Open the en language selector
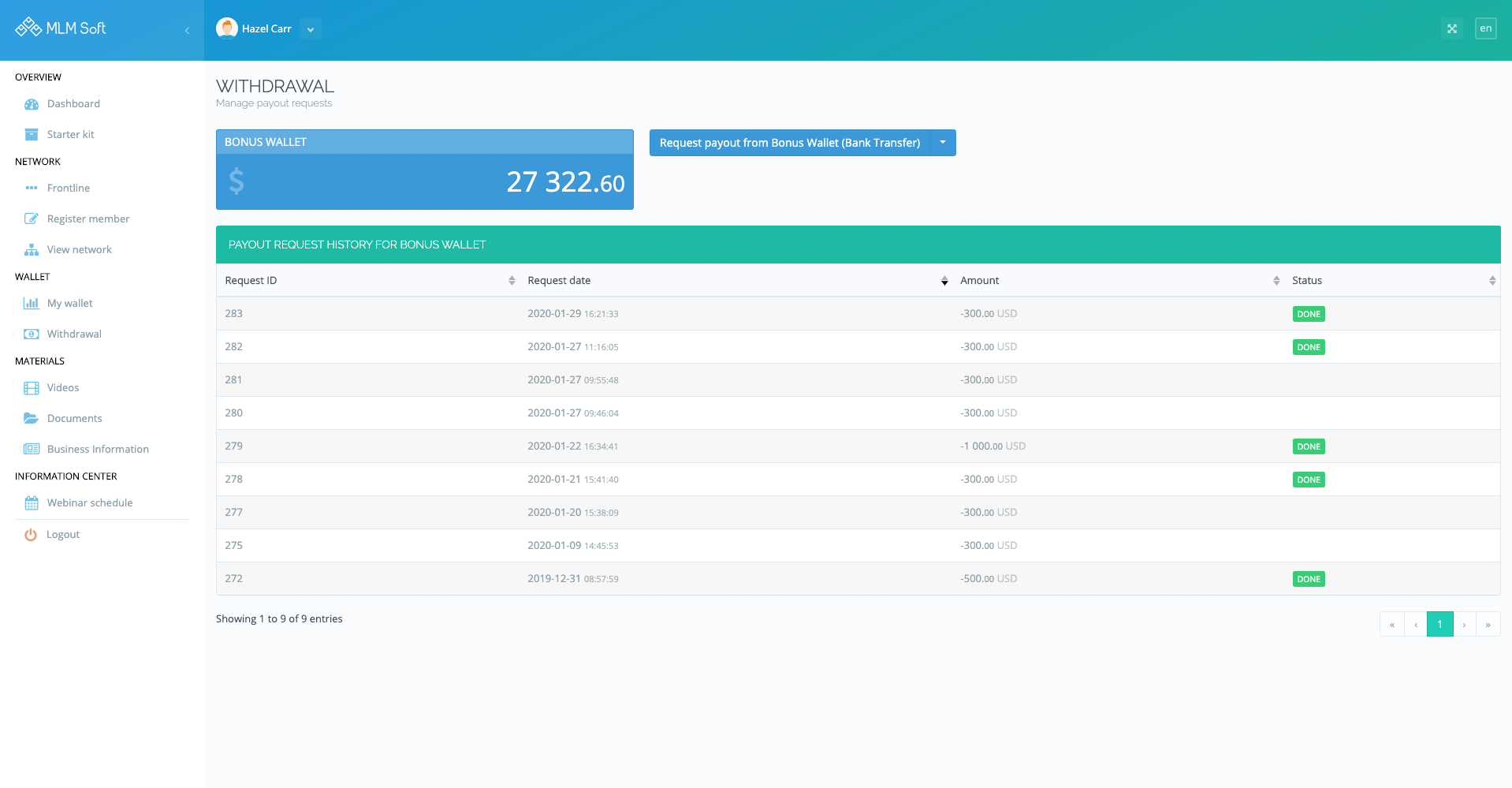Image resolution: width=1512 pixels, height=788 pixels. tap(1485, 29)
